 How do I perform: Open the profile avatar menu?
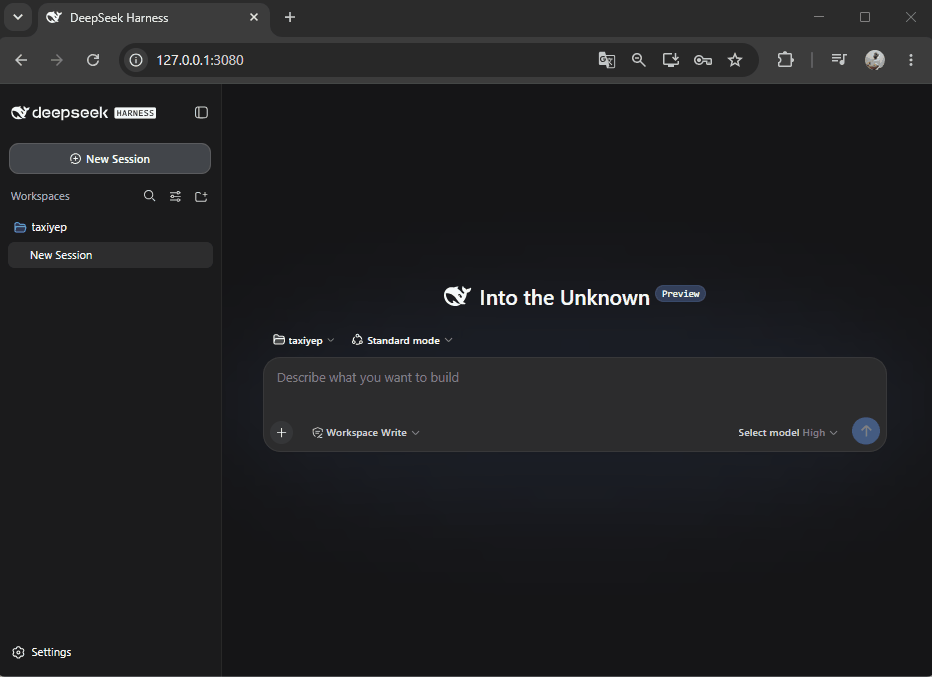(874, 59)
